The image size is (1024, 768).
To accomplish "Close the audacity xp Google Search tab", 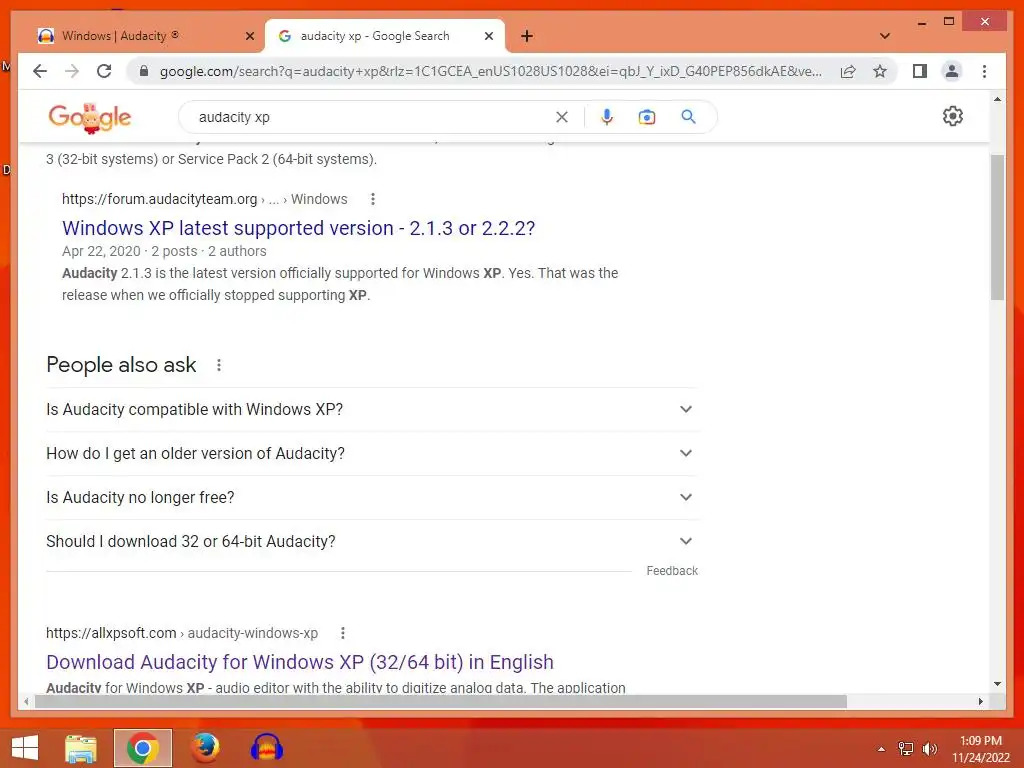I will [x=488, y=36].
